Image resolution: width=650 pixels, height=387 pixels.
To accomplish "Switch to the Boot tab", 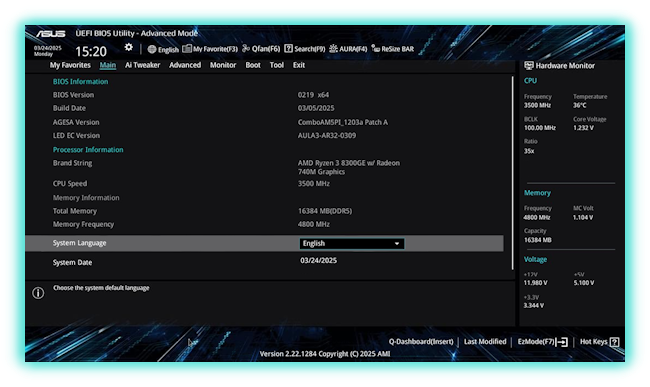I will (253, 65).
